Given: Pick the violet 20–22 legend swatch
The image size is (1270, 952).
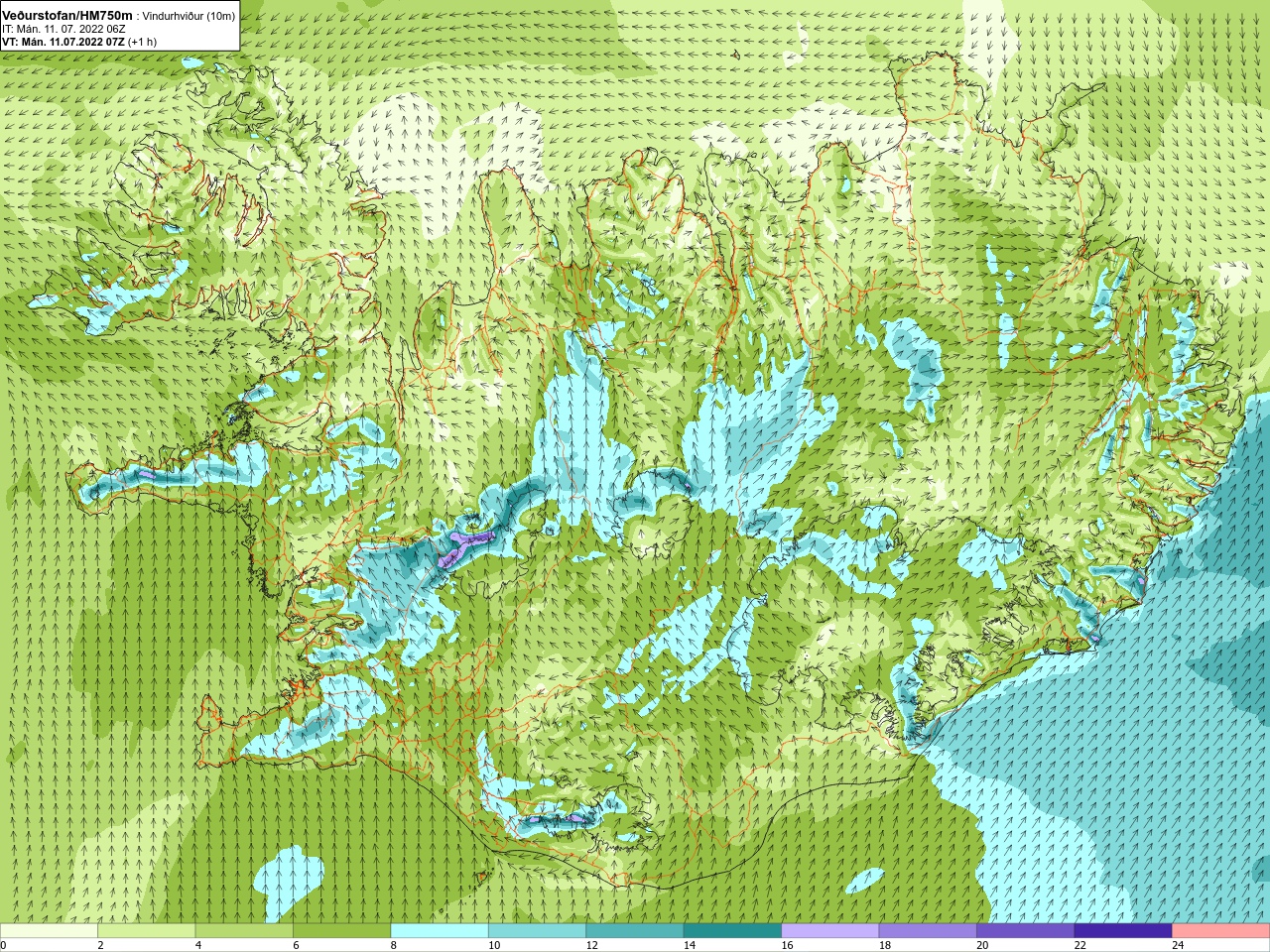Looking at the screenshot, I should tap(1026, 931).
